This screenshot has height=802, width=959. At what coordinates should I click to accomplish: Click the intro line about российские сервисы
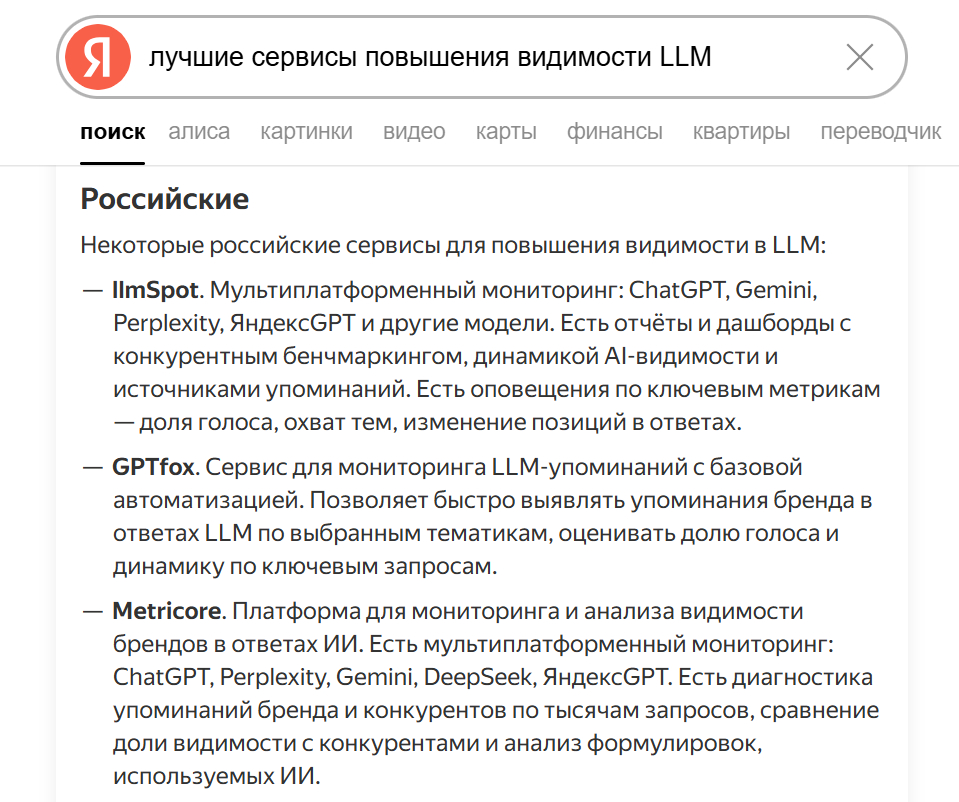(452, 246)
